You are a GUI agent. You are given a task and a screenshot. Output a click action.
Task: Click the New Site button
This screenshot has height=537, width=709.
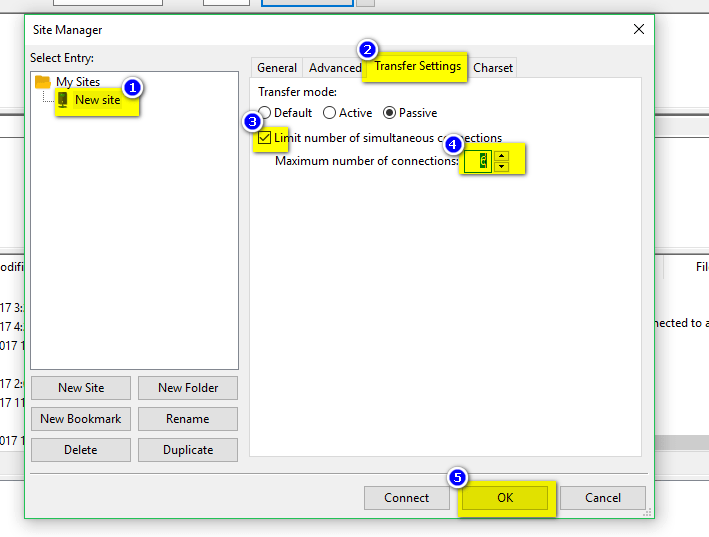tap(81, 388)
